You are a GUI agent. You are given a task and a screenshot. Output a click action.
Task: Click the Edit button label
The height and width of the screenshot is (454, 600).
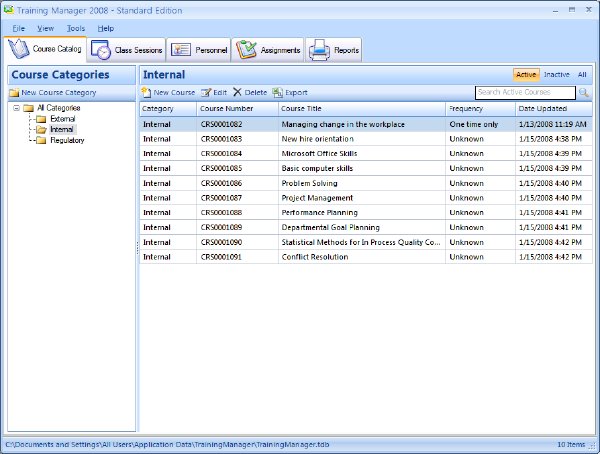coord(220,92)
